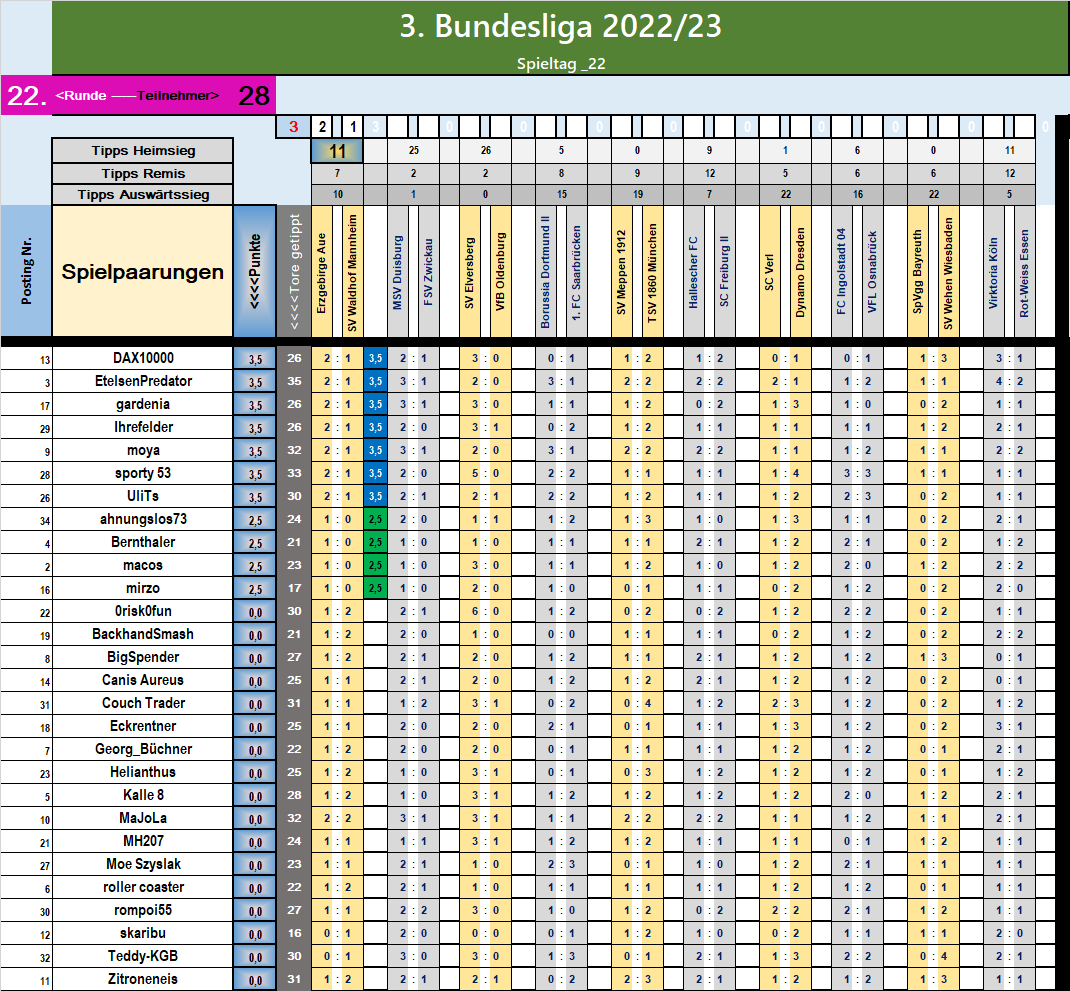Click the participant name 'gardenia'
Image resolution: width=1070 pixels, height=991 pixels.
click(143, 404)
